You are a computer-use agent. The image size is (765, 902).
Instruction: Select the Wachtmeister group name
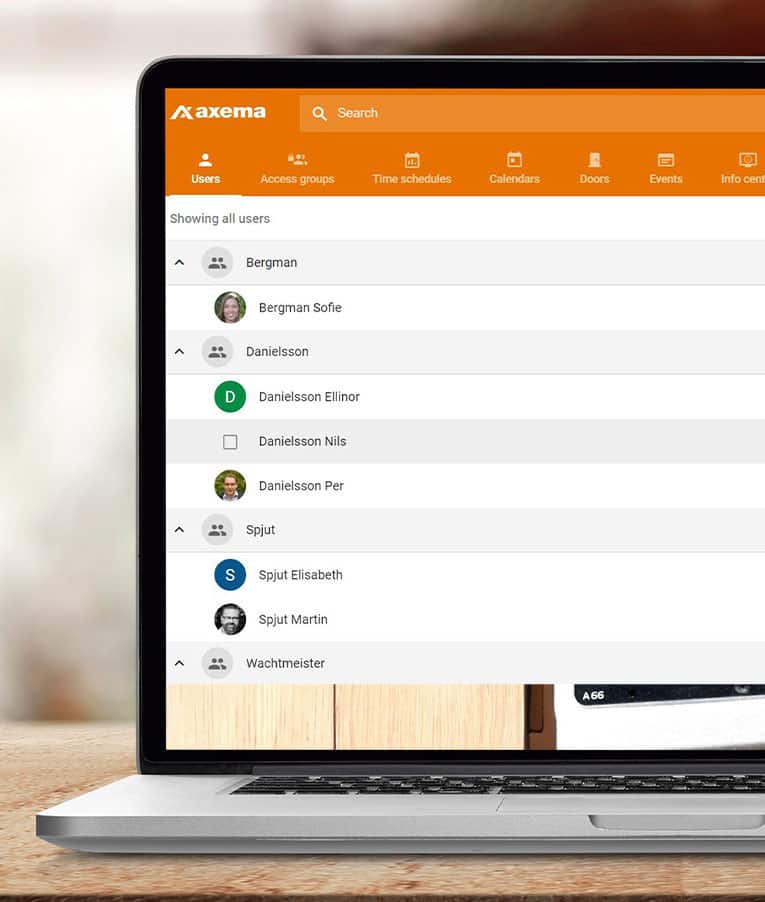coord(285,663)
